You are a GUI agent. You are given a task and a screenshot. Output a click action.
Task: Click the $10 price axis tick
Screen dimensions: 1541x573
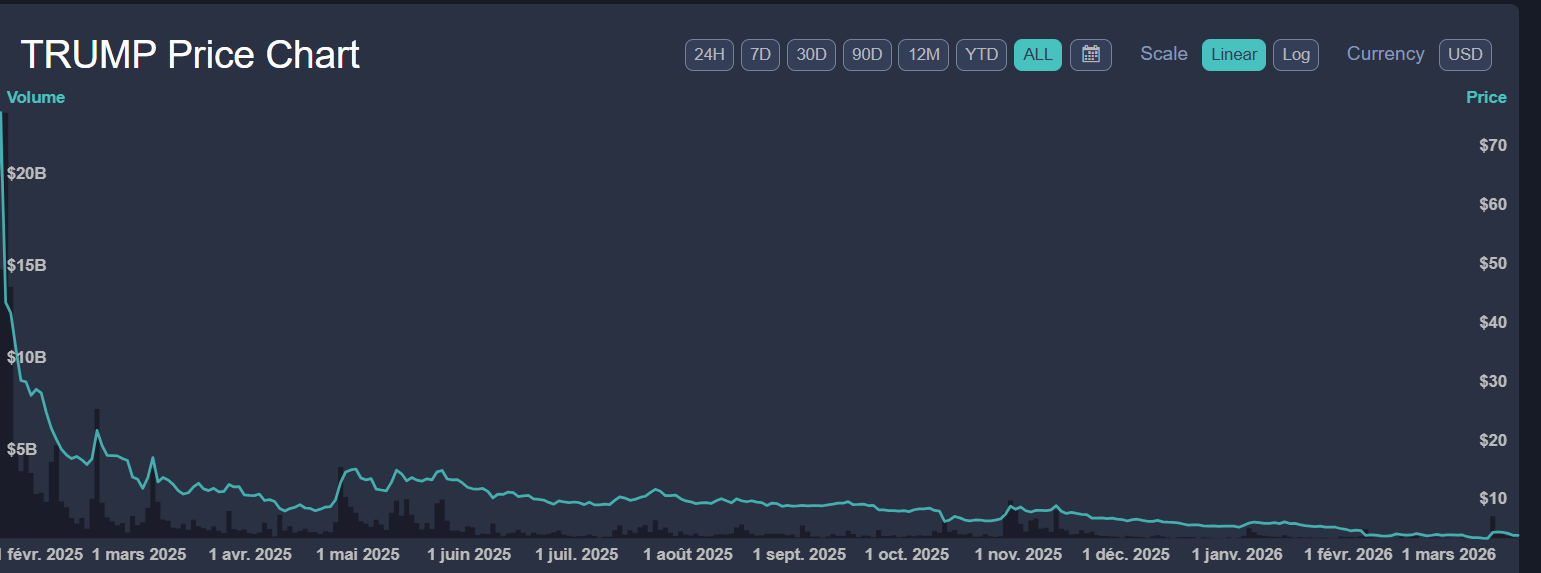(1493, 499)
